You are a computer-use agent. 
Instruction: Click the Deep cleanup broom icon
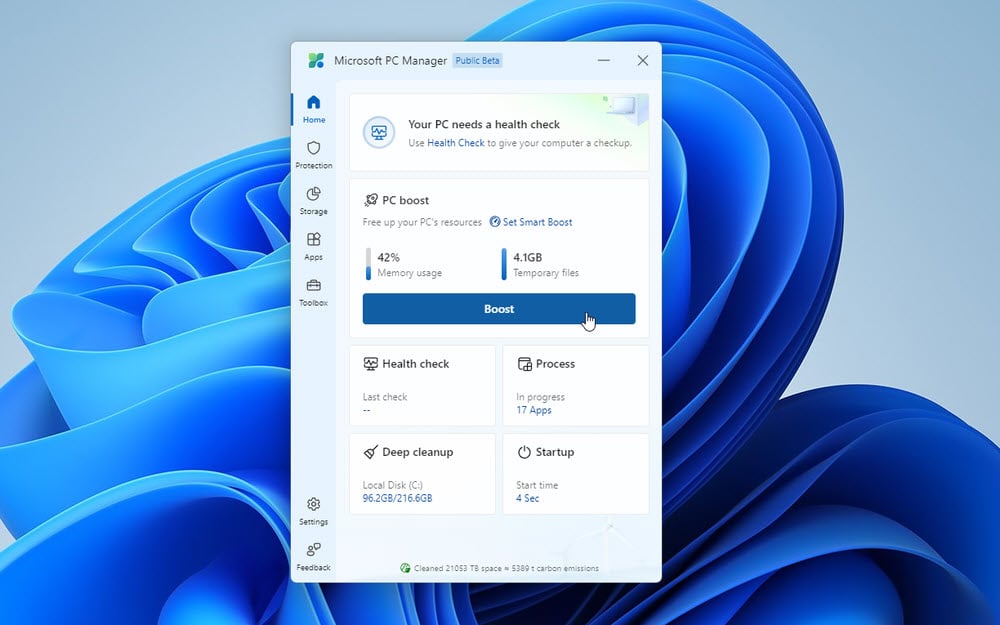(372, 451)
